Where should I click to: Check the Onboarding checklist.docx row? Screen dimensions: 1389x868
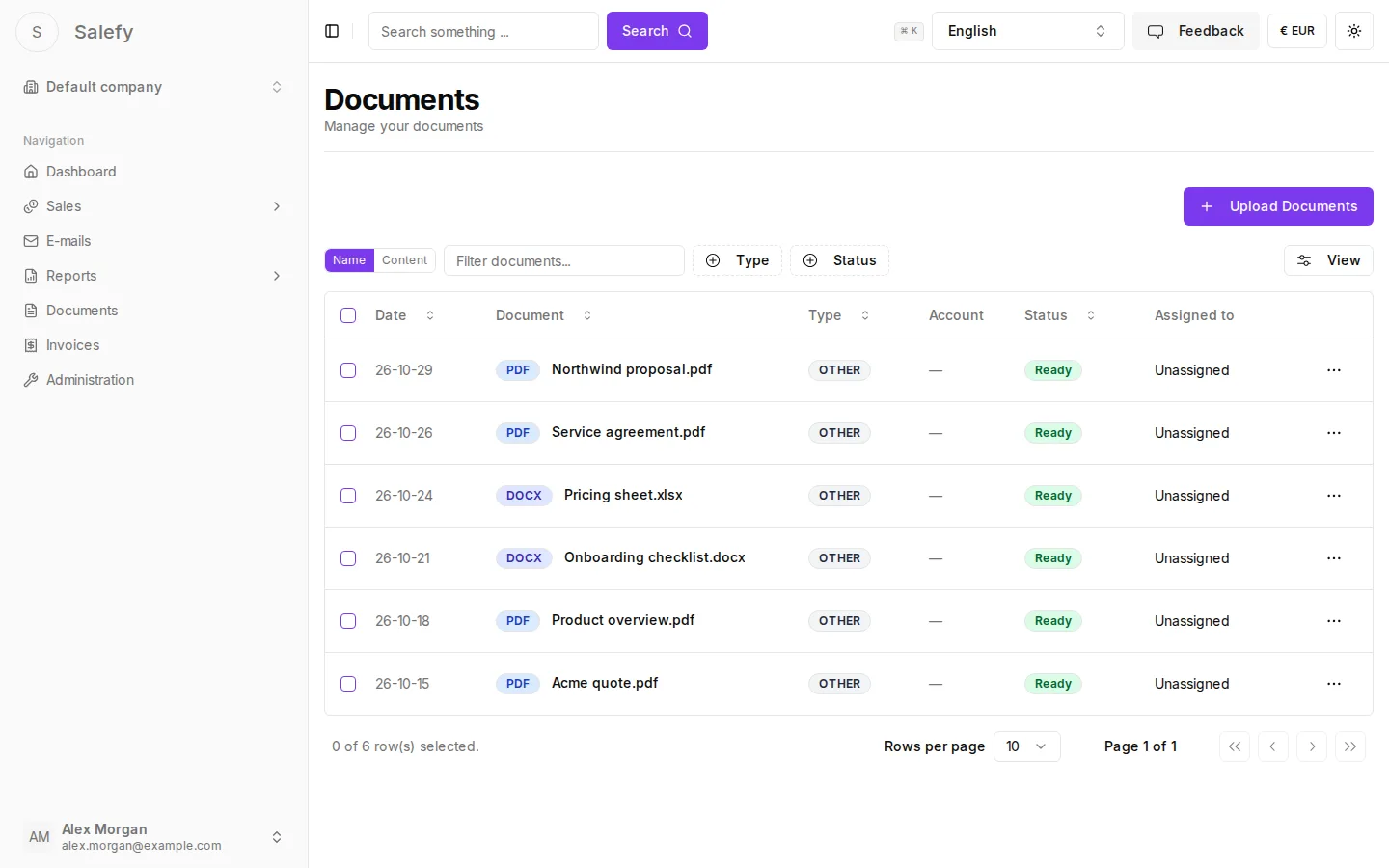(x=348, y=558)
